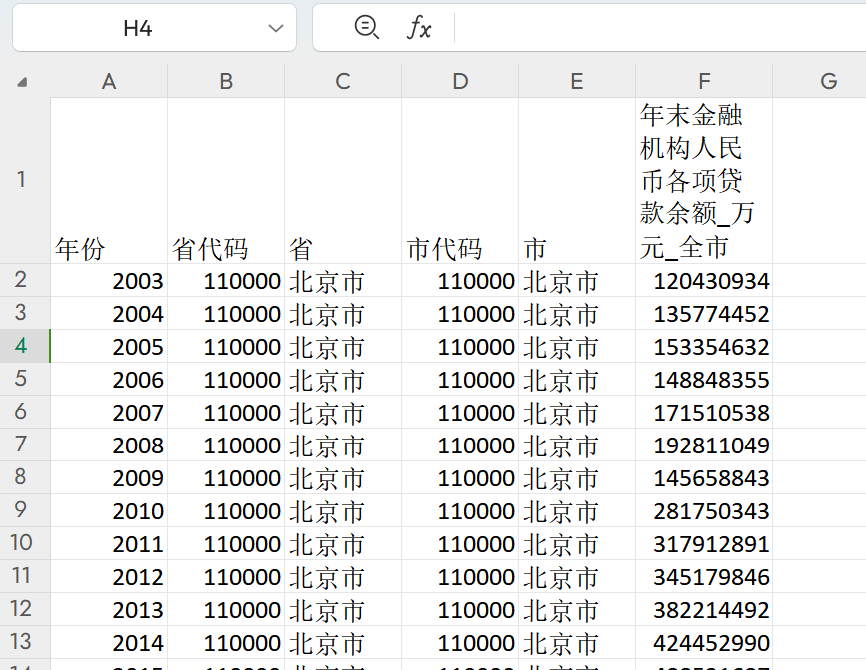Select the cell containing year 2005

click(x=109, y=347)
